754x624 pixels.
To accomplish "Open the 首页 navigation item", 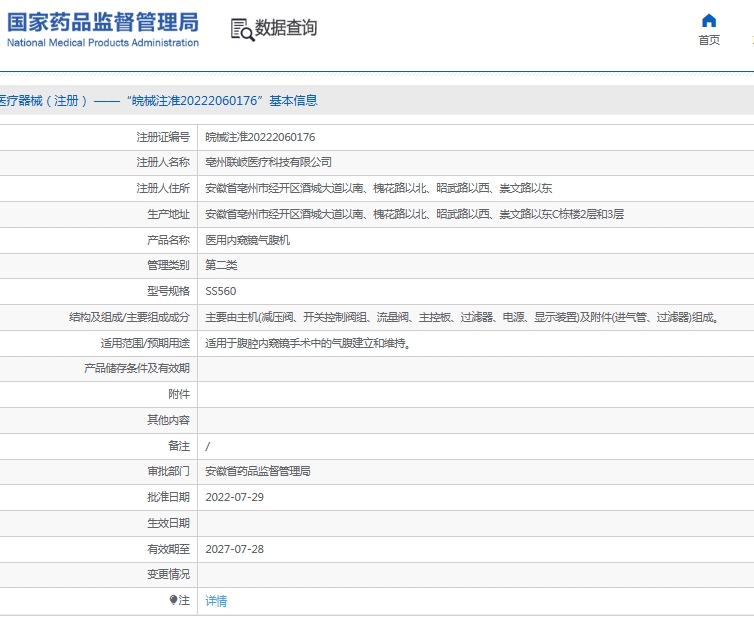I will point(709,40).
